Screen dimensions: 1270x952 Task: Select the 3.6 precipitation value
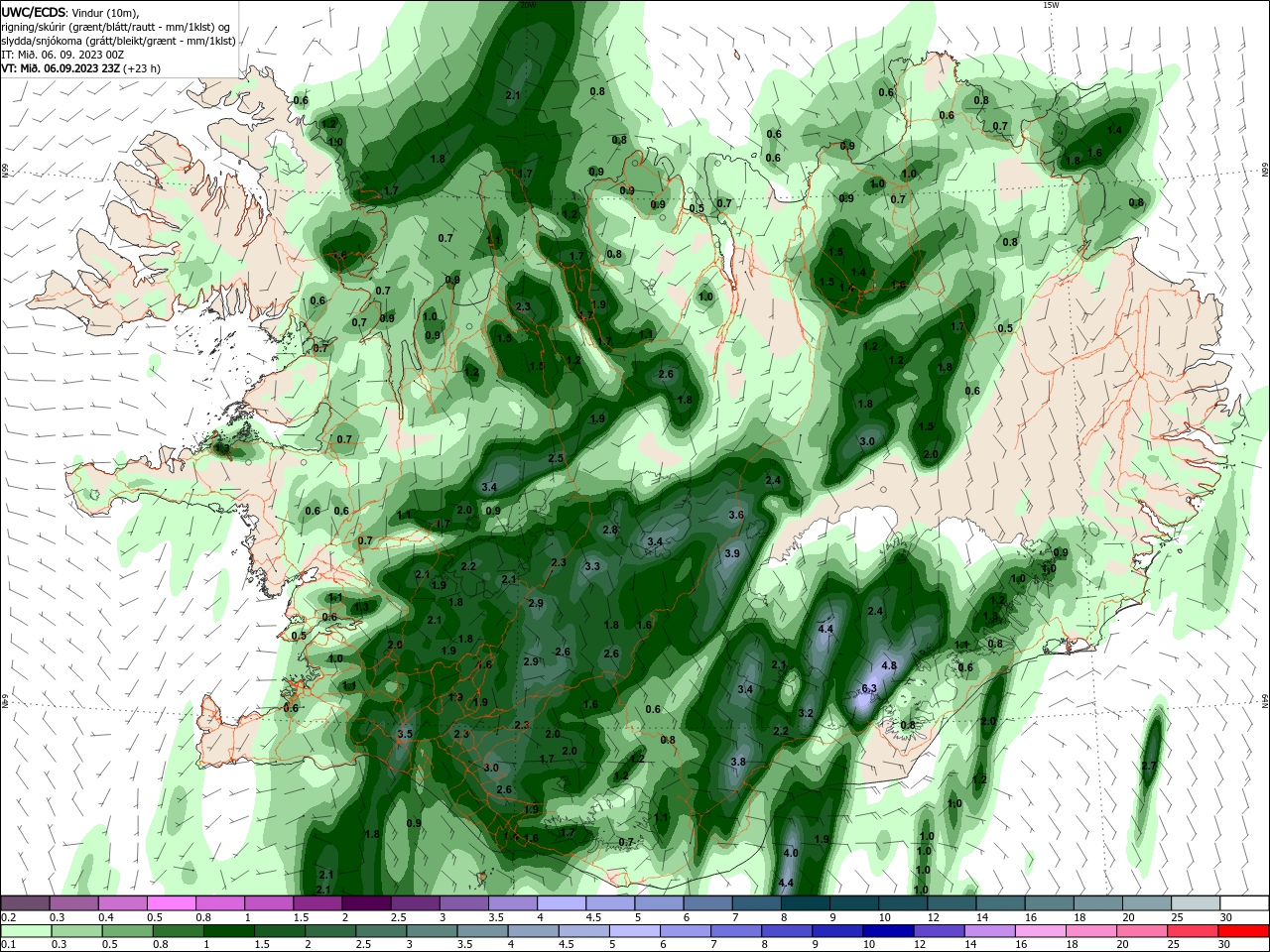[736, 515]
